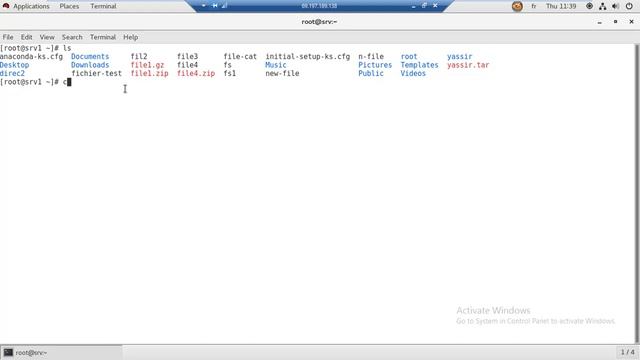640x360 pixels.
Task: Click the Public directory name
Action: (x=371, y=73)
